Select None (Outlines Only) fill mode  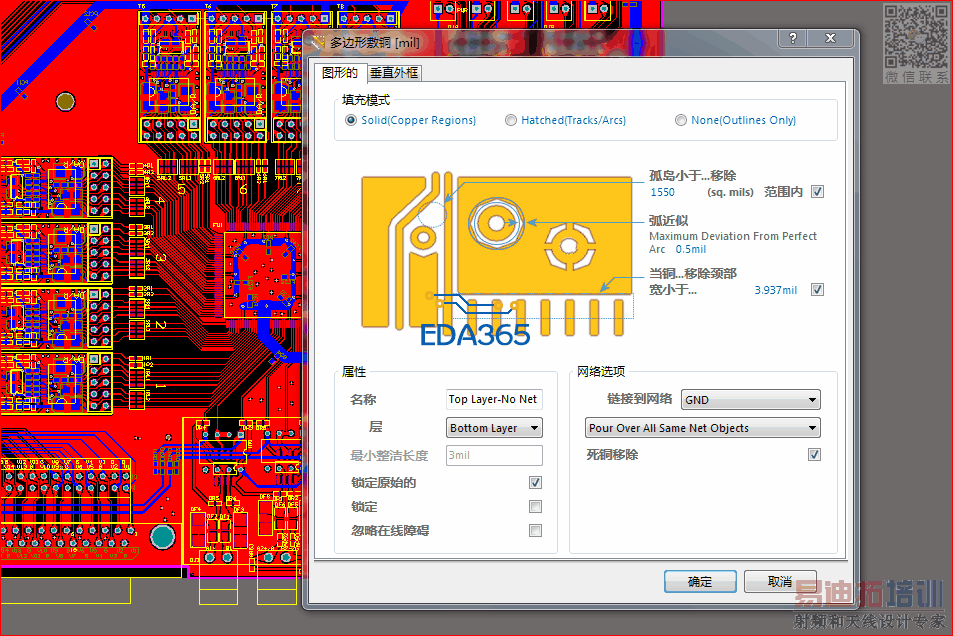pos(681,120)
